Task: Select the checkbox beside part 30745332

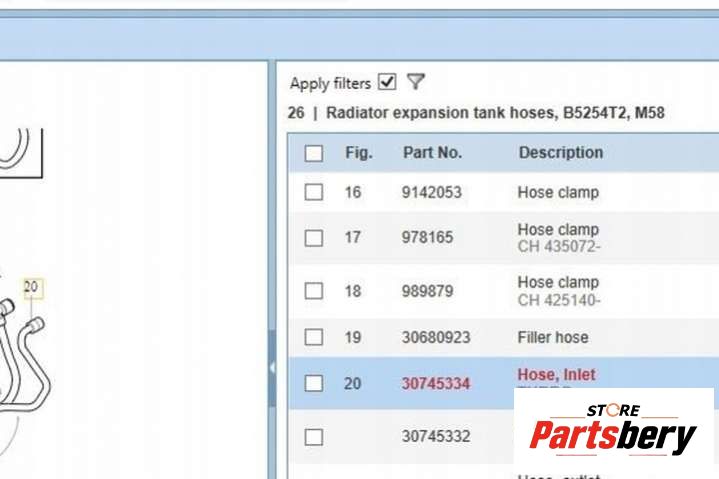Action: (314, 436)
